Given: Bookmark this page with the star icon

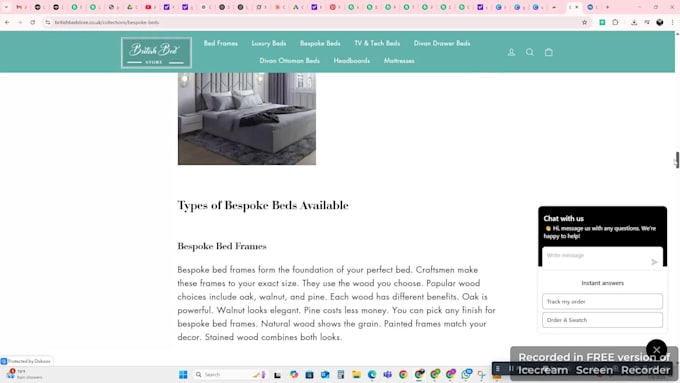Looking at the screenshot, I should tap(584, 22).
